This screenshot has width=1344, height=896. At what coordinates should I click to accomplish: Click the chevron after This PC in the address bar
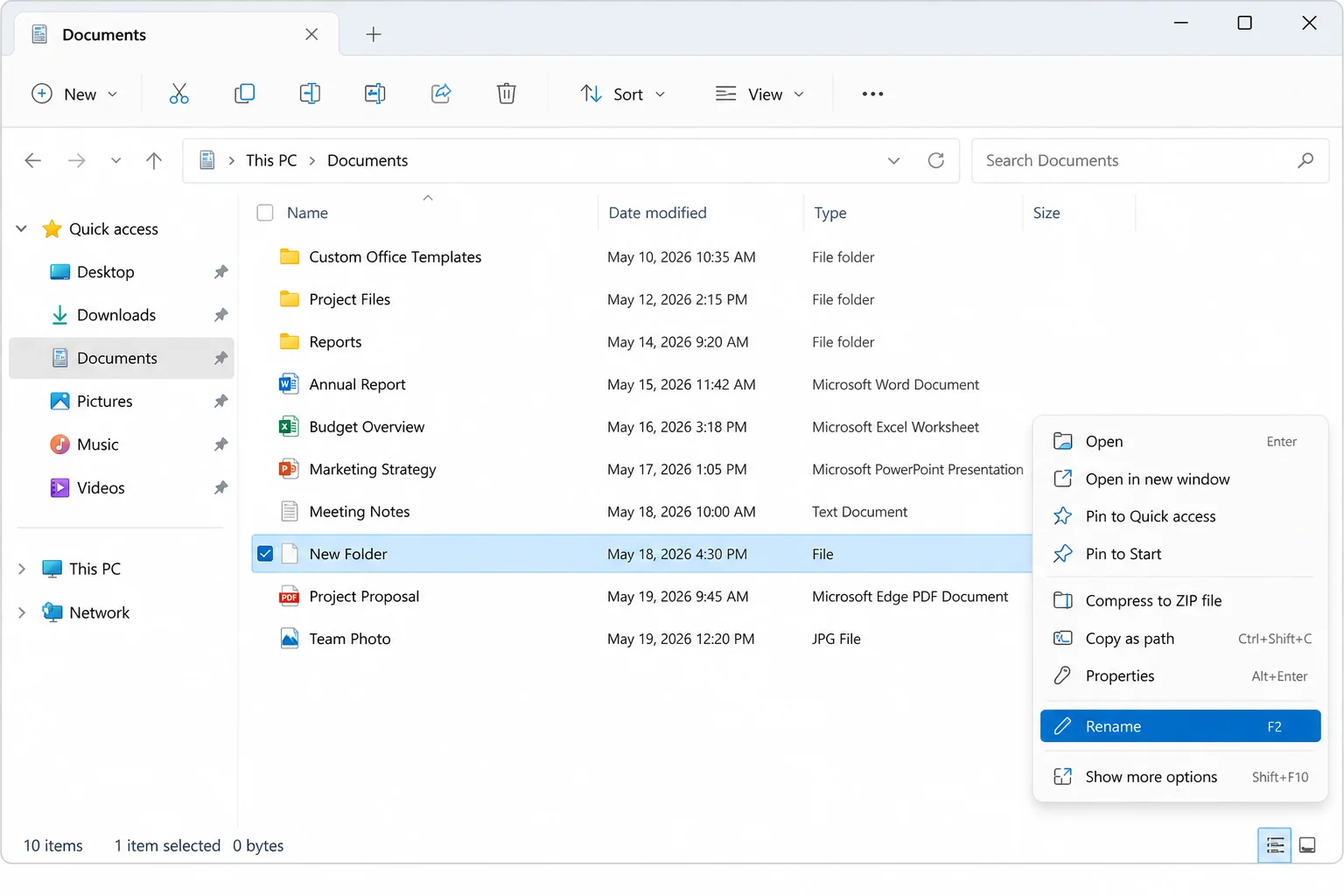[x=311, y=161]
